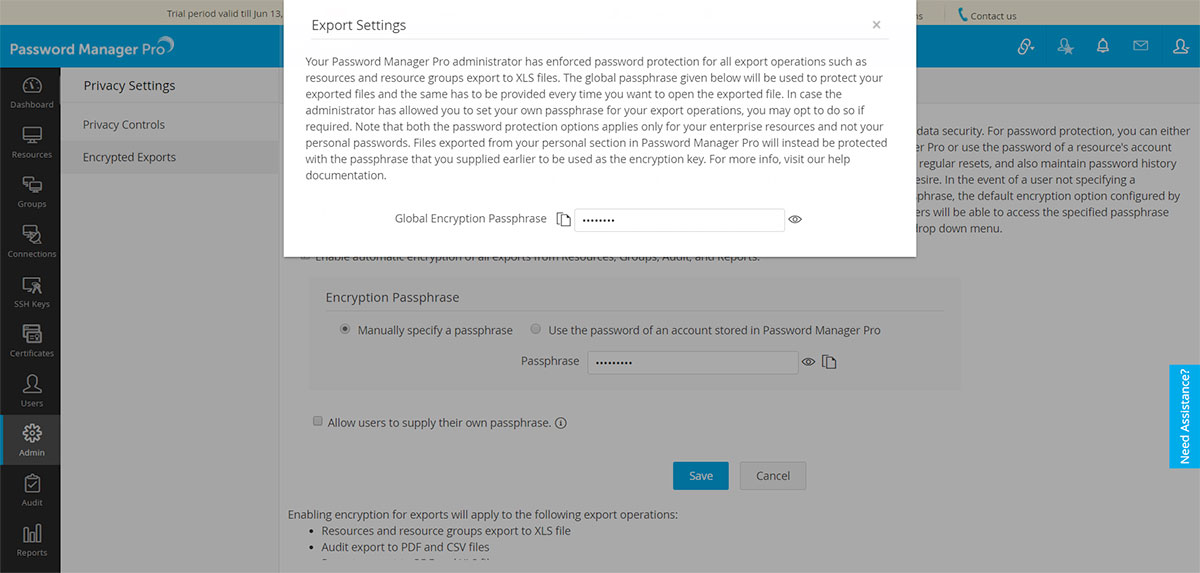
Task: Click the notifications bell icon
Action: click(x=1103, y=46)
